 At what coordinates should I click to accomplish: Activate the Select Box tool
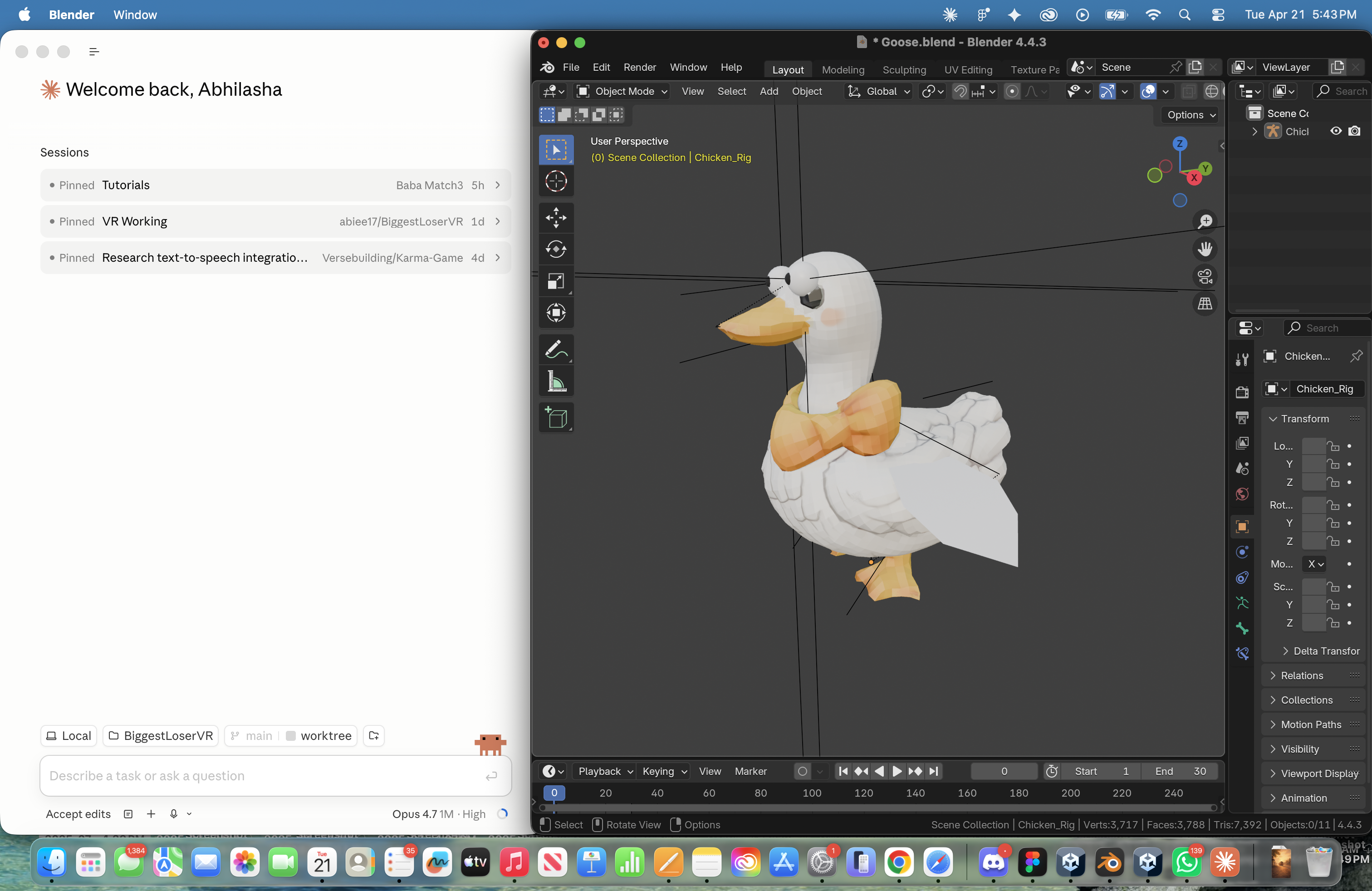(x=556, y=151)
